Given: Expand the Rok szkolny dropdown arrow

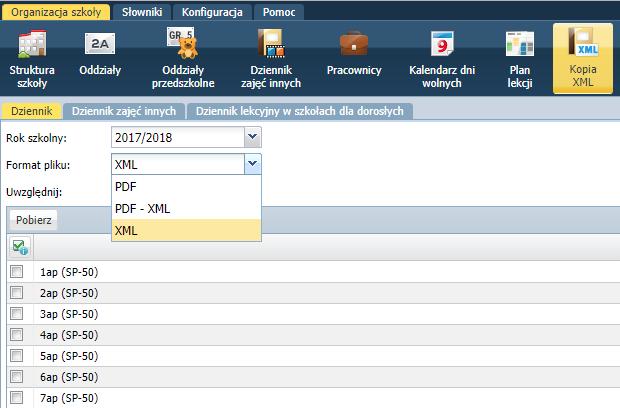Looking at the screenshot, I should (x=252, y=137).
